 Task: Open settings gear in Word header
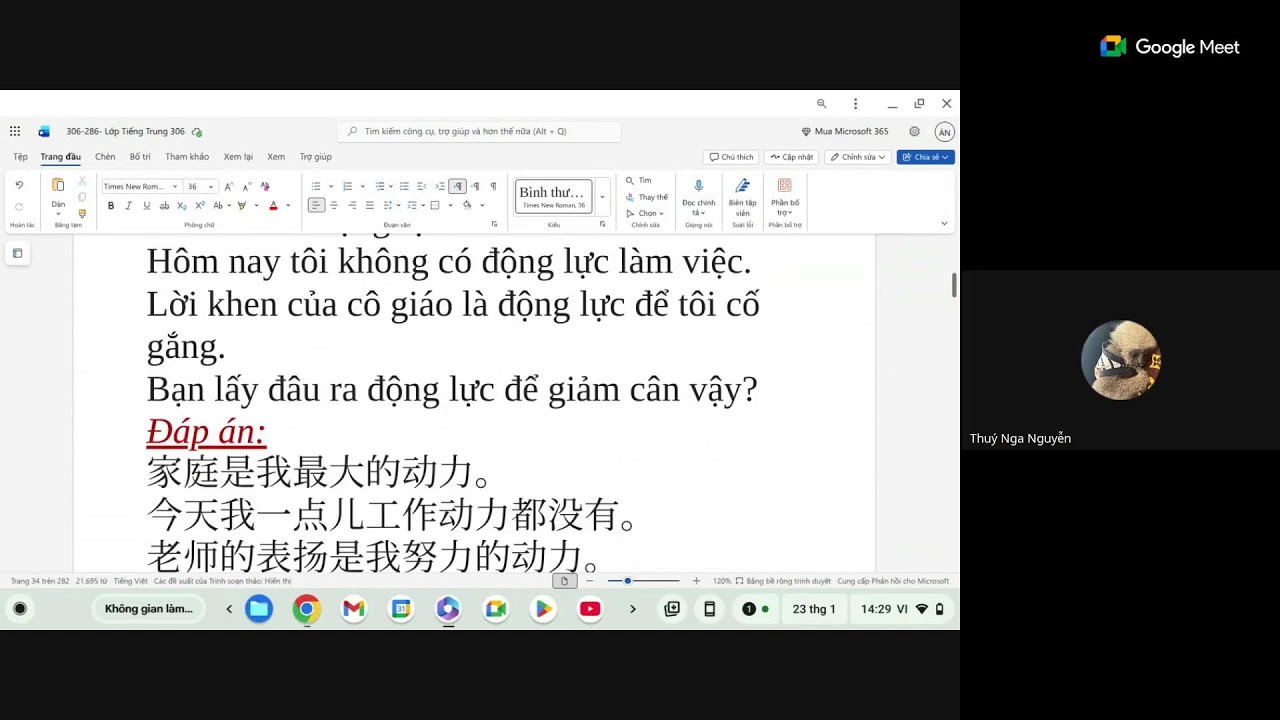point(914,131)
